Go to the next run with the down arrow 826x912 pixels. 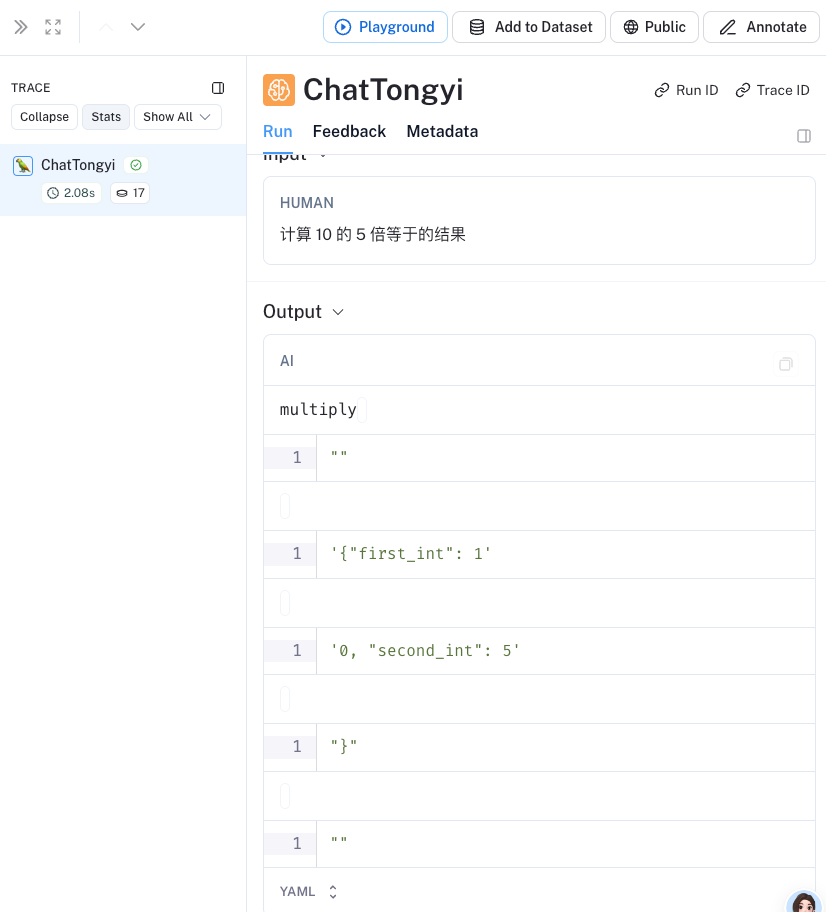click(x=138, y=27)
